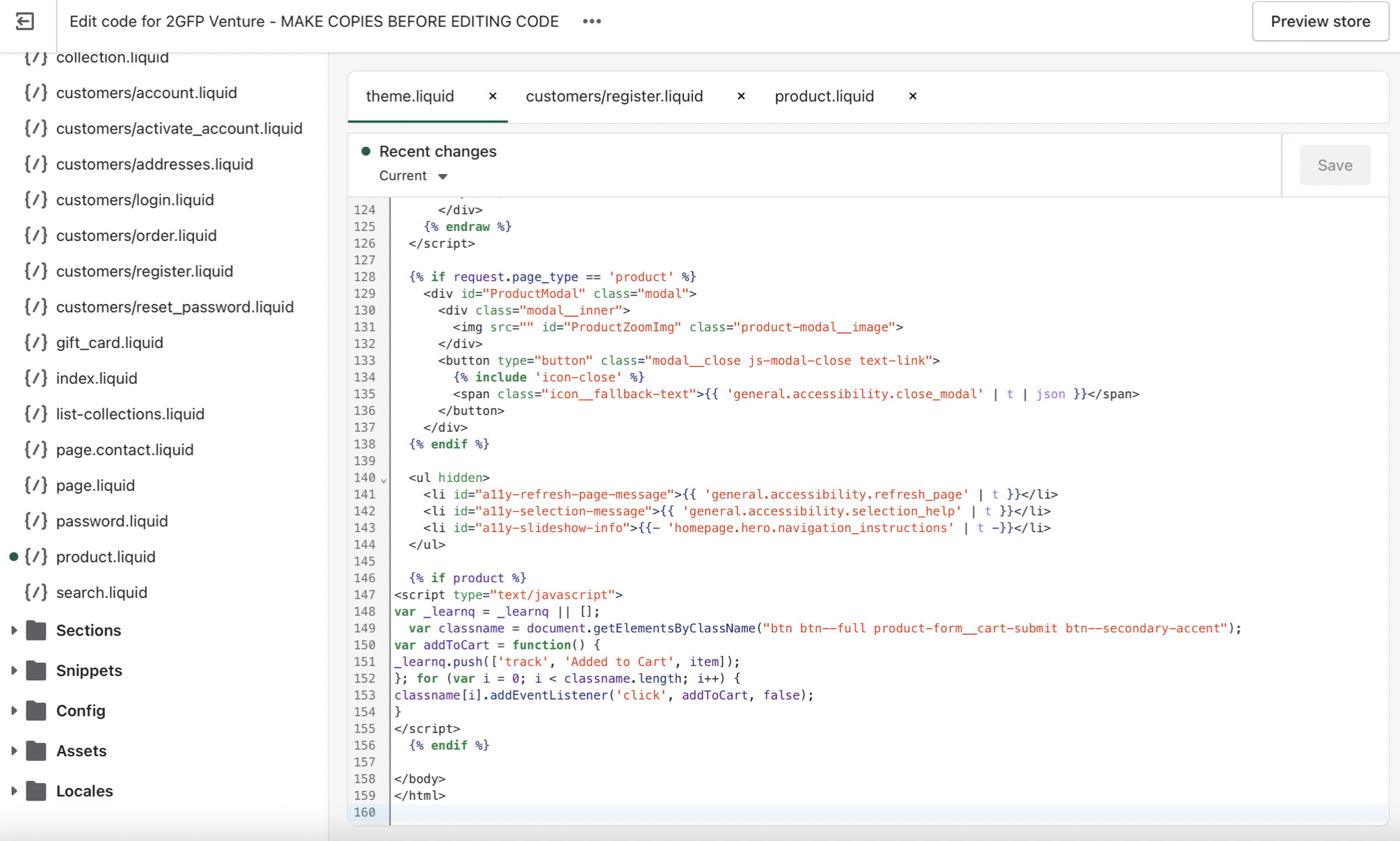Click the liquid file icon beside index.liquid

tap(36, 378)
